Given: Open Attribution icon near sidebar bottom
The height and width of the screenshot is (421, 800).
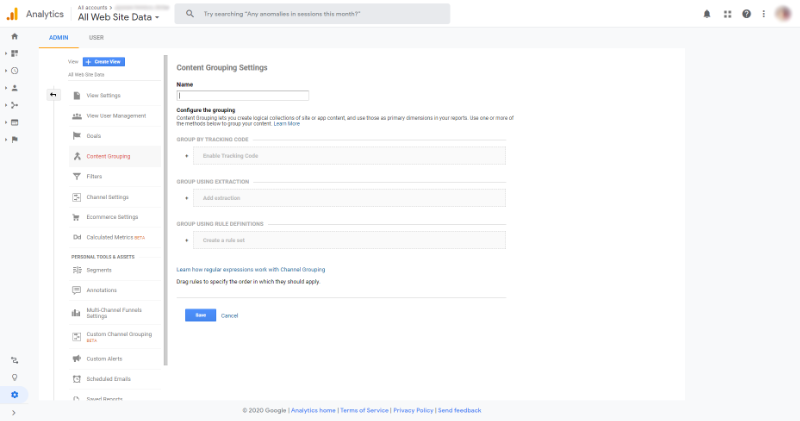Looking at the screenshot, I should point(14,360).
